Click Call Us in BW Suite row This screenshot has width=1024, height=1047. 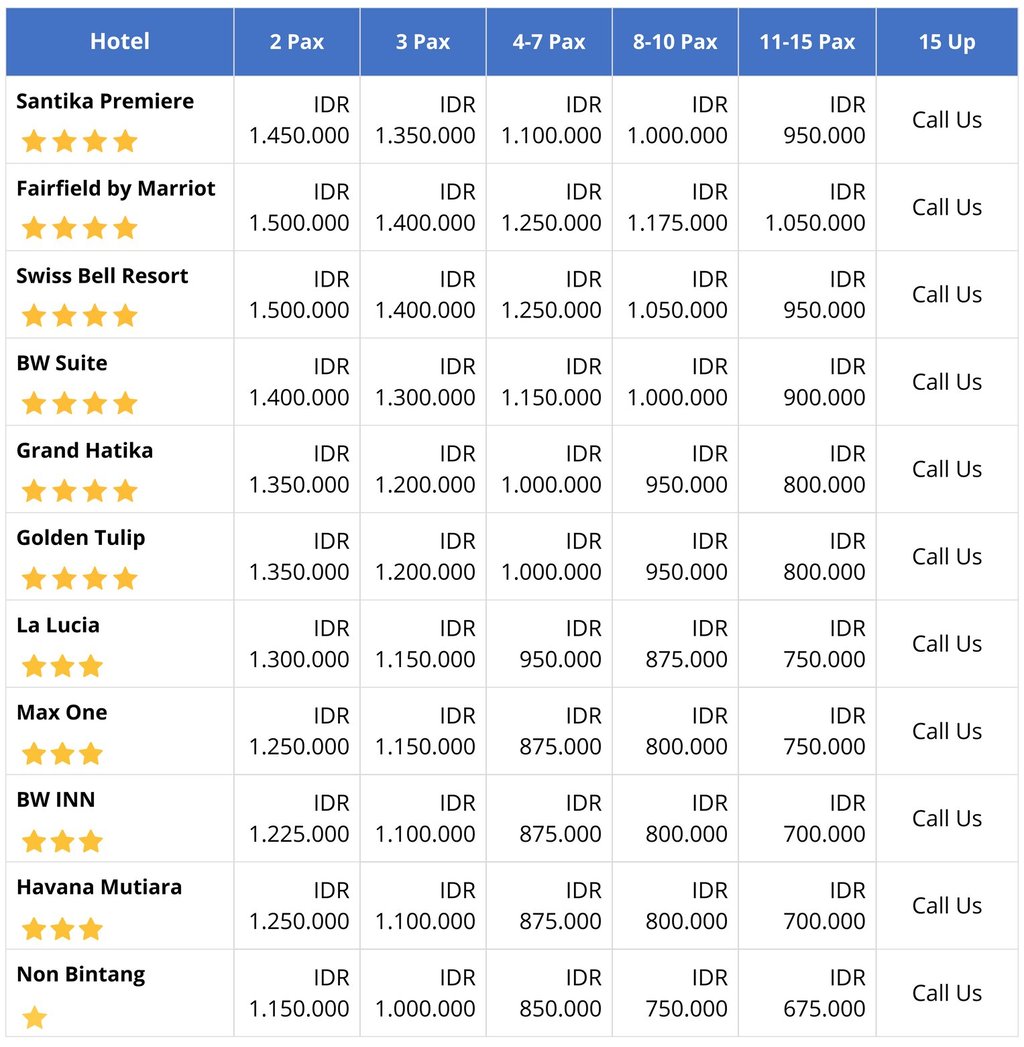[x=947, y=382]
